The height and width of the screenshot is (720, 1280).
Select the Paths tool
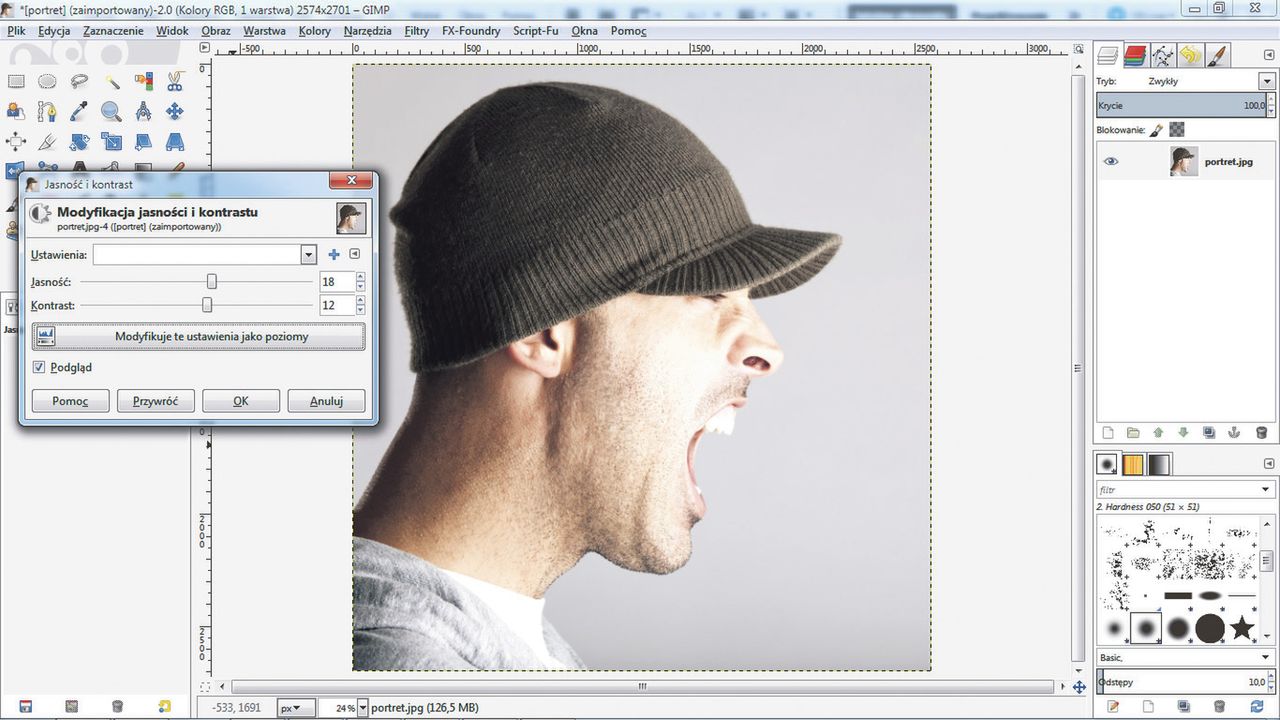click(47, 112)
